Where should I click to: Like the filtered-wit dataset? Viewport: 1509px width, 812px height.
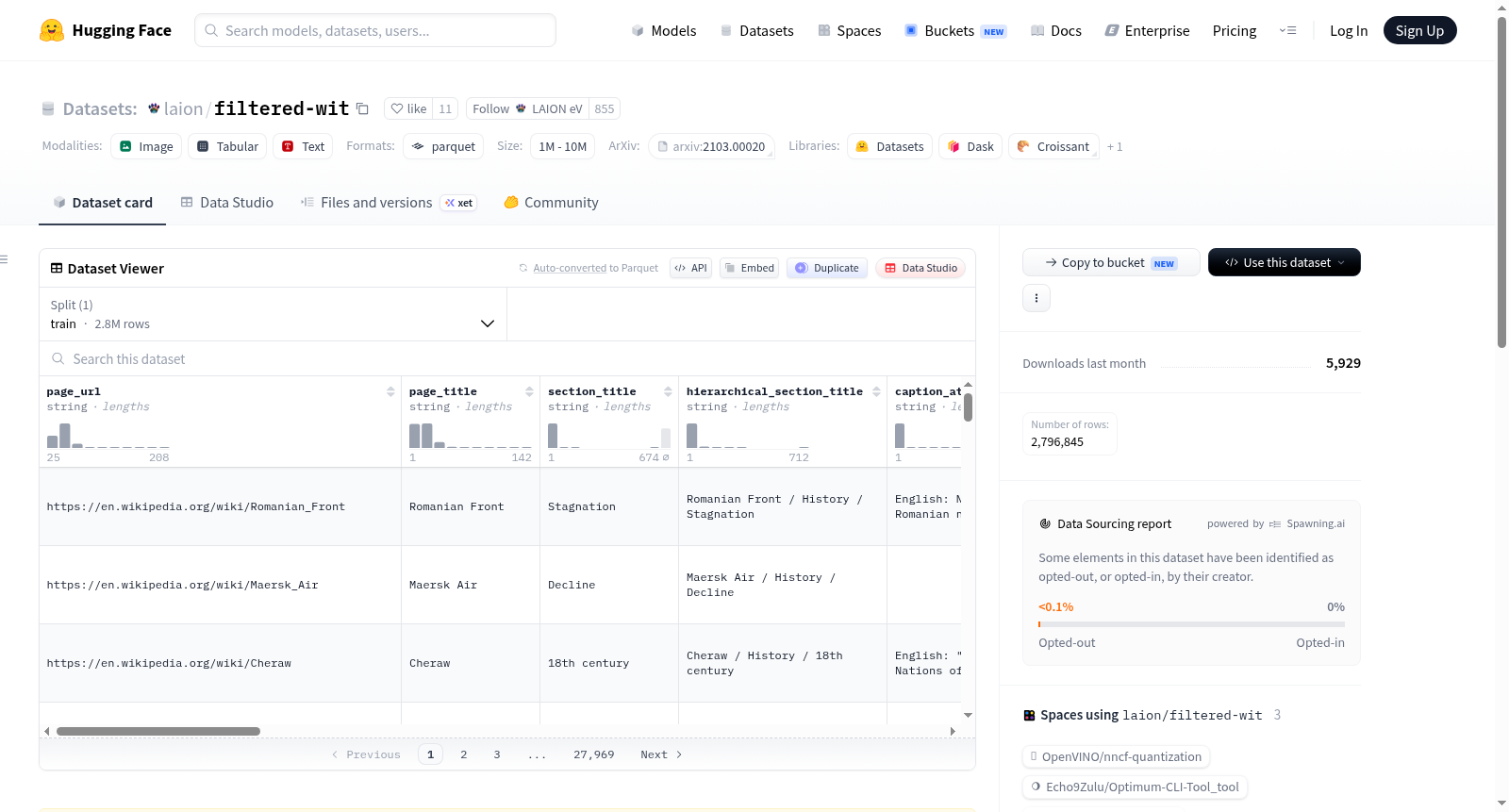(409, 108)
